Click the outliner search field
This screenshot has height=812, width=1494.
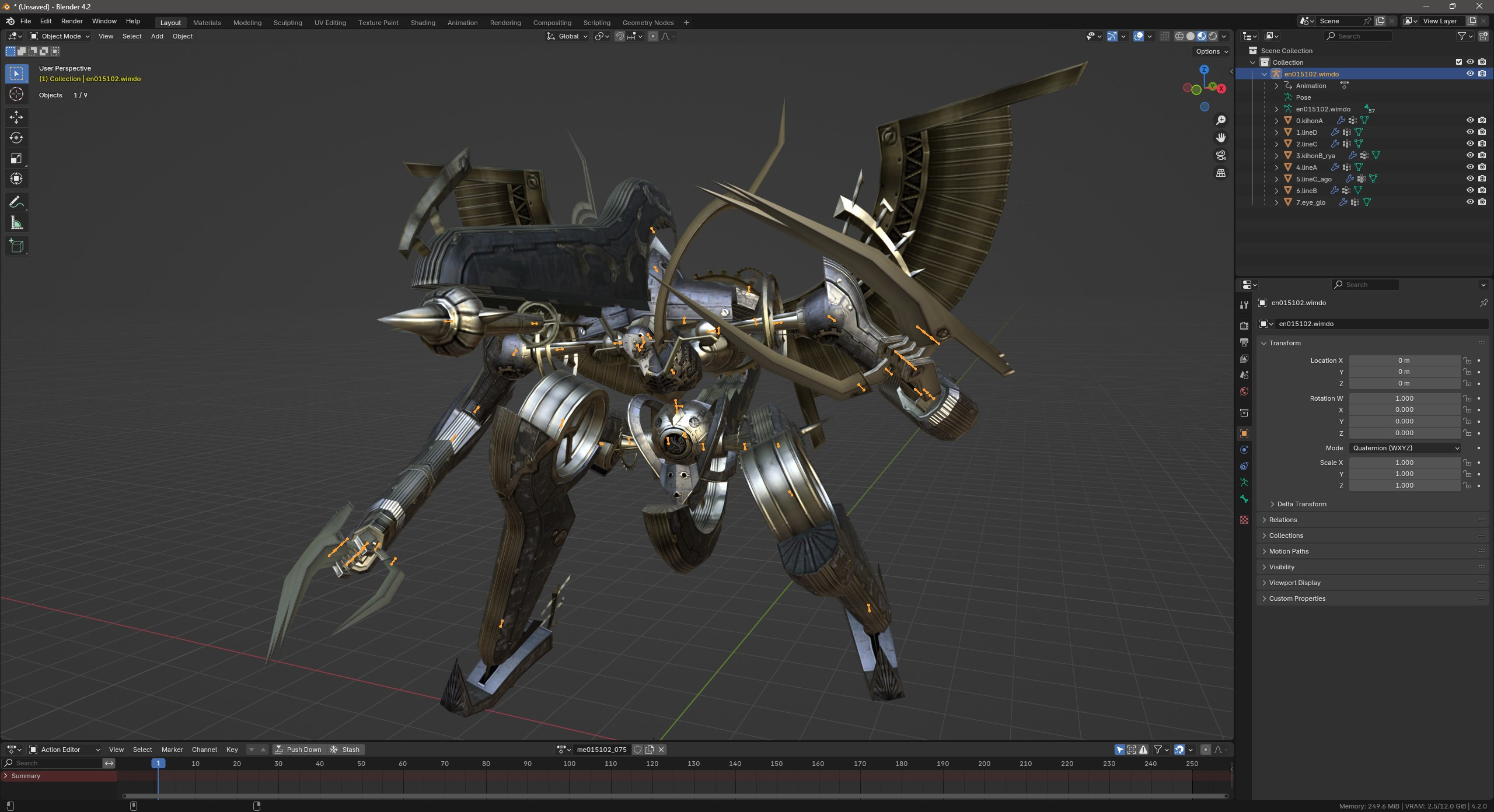[x=1360, y=36]
